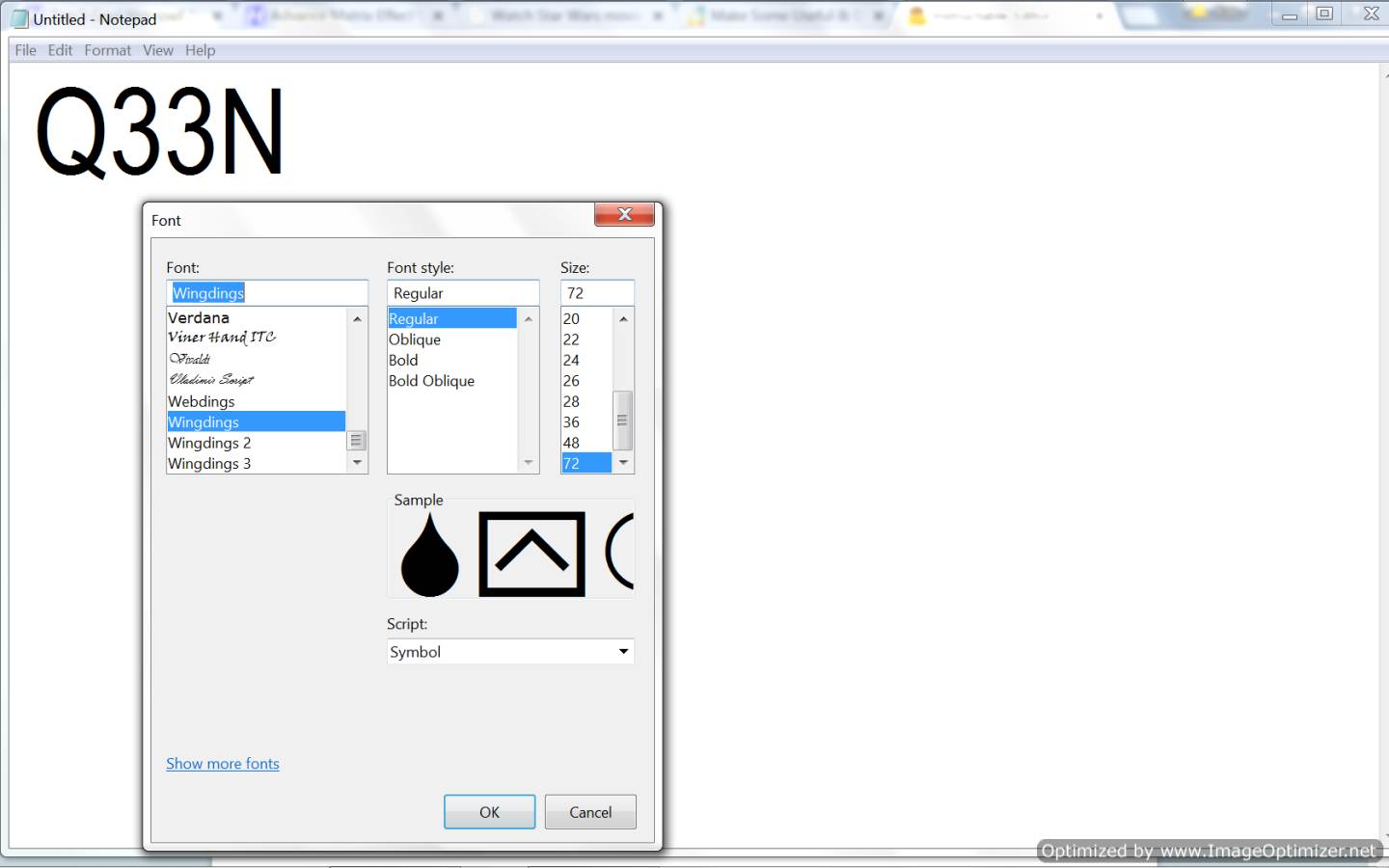Open the Format menu
1389x868 pixels.
(x=107, y=50)
